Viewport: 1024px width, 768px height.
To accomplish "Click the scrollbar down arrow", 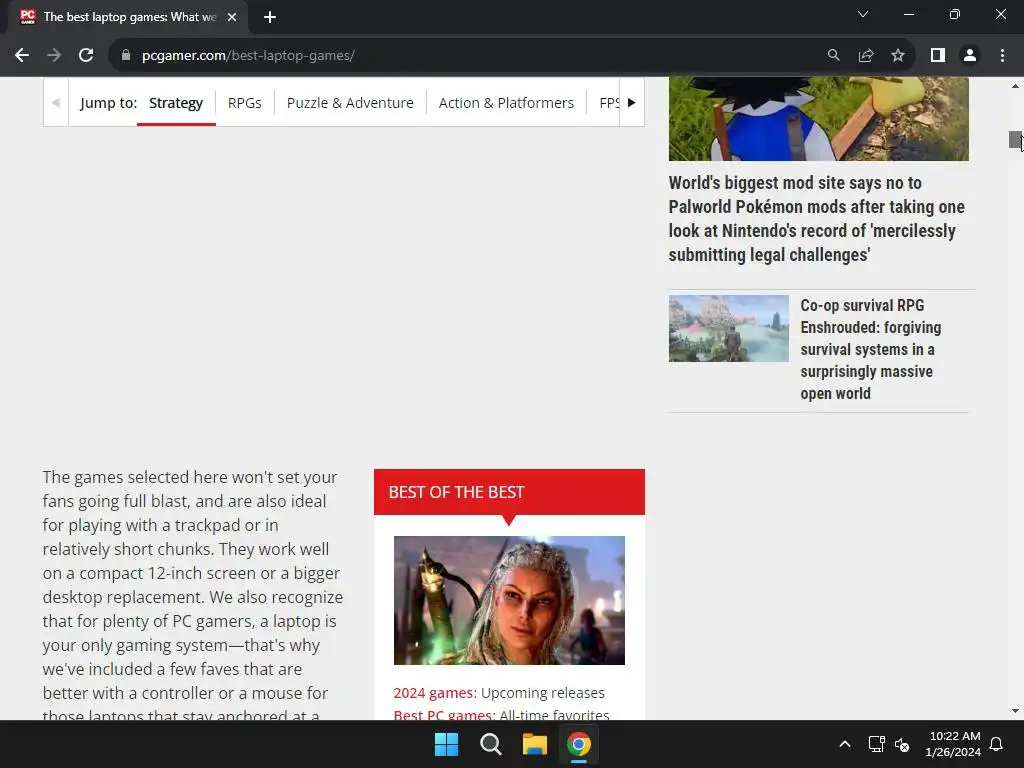I will tap(1015, 711).
